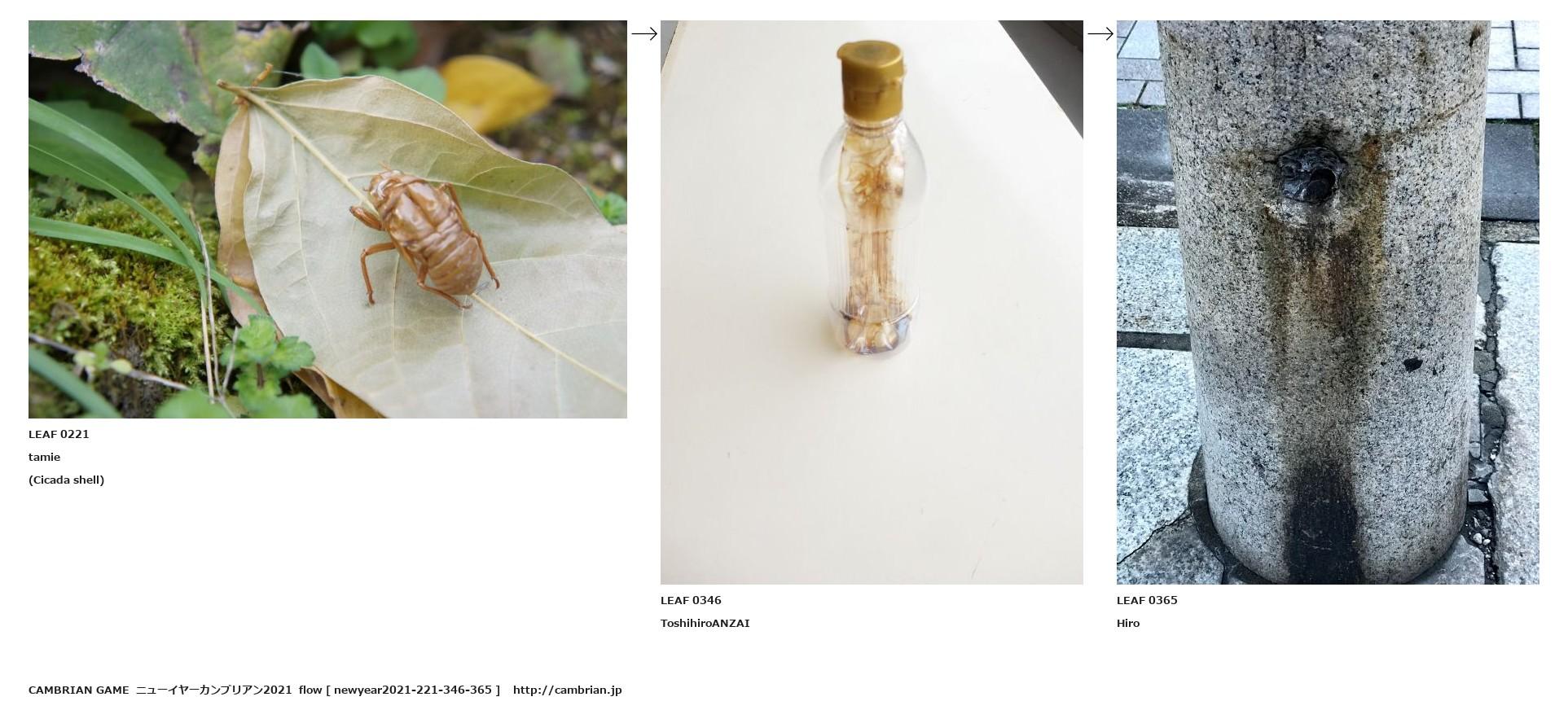Open the cicada shell on leaf photo

coord(327,219)
